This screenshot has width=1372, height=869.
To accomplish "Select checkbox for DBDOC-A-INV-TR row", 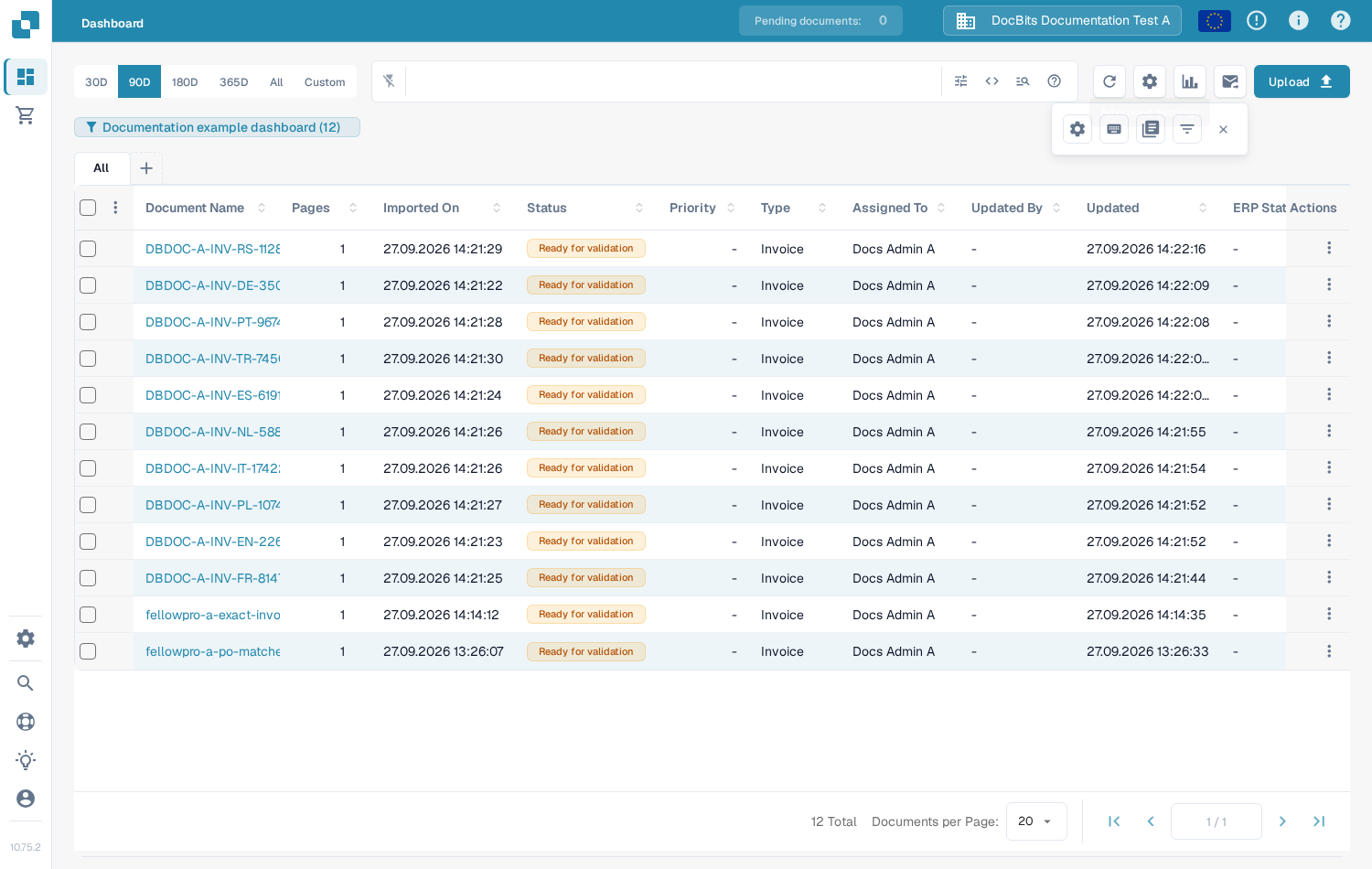I will pos(88,359).
